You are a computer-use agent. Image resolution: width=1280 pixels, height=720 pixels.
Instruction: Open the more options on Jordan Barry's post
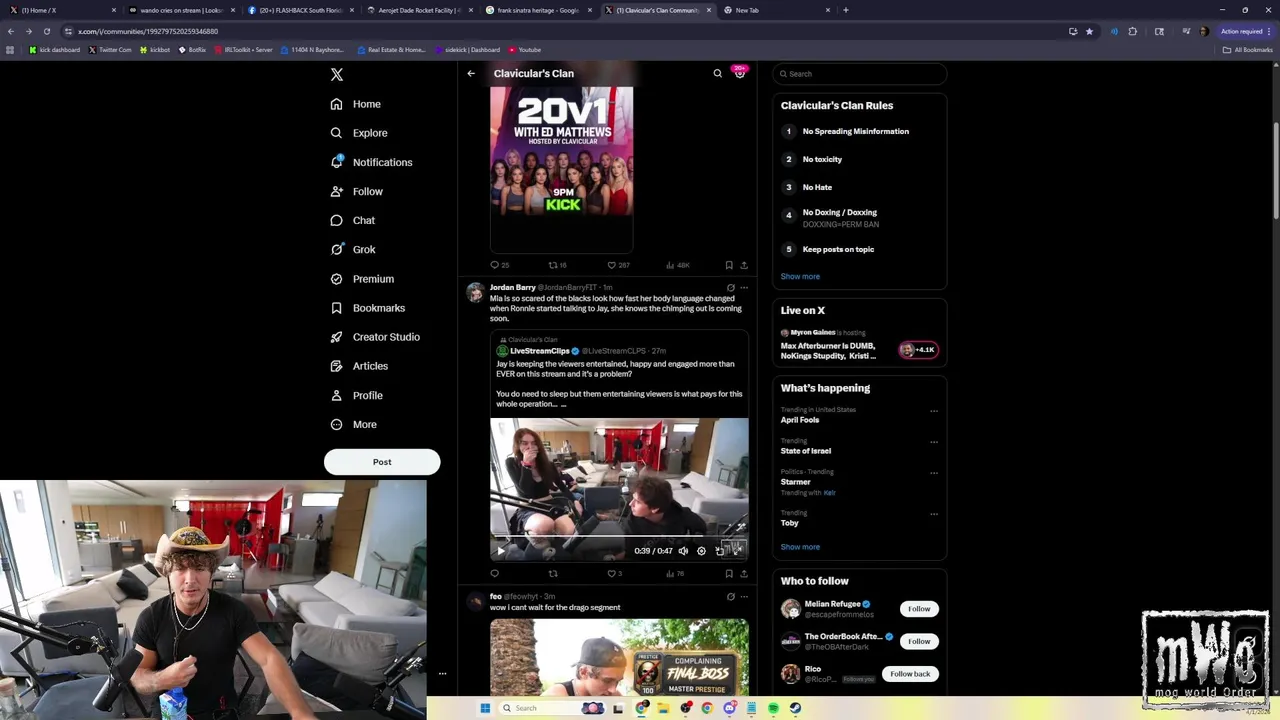pos(744,288)
